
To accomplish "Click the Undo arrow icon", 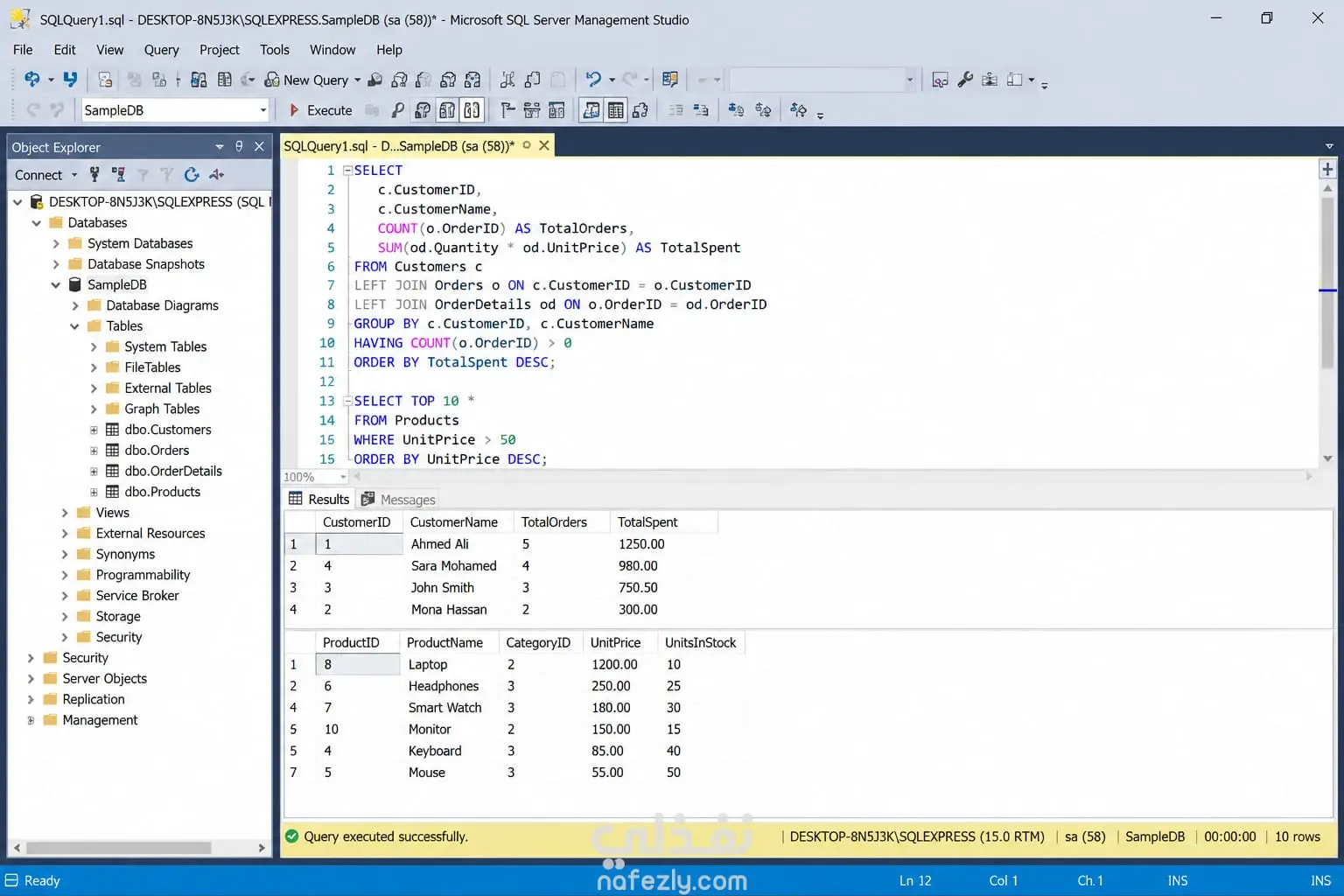I will click(x=593, y=80).
